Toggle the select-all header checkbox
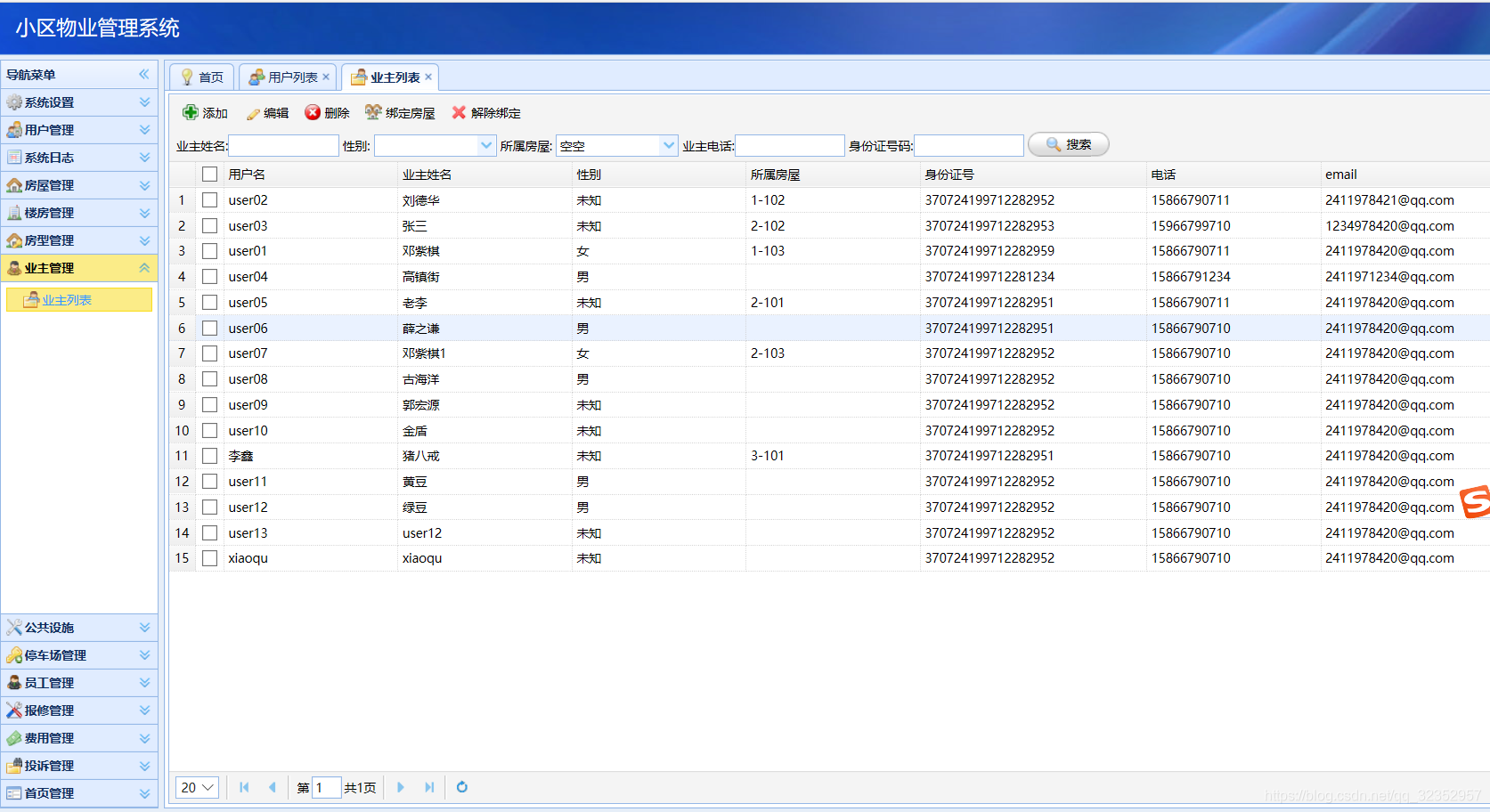 pos(209,175)
